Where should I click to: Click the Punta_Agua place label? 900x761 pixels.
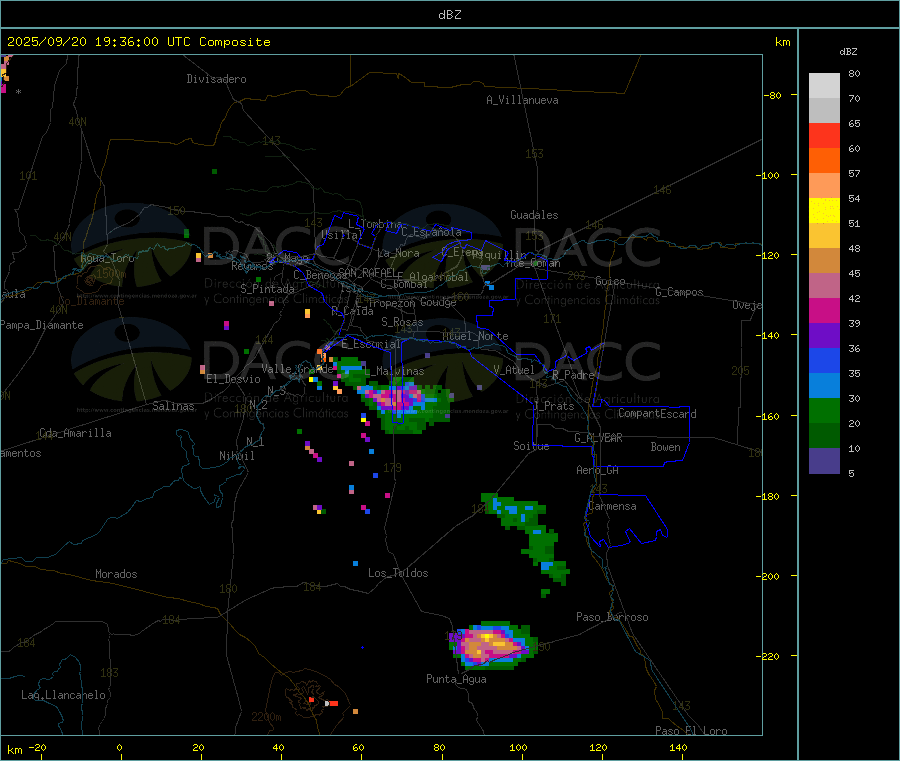456,679
